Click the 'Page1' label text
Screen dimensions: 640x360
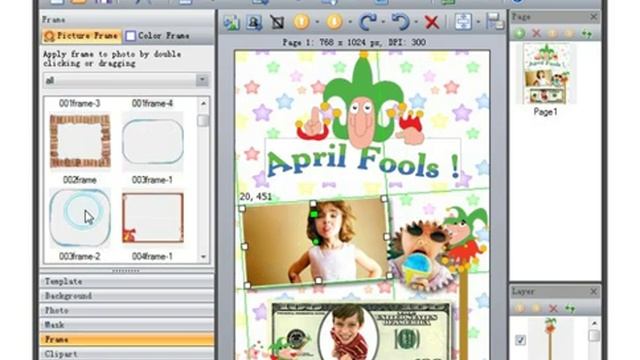click(546, 112)
